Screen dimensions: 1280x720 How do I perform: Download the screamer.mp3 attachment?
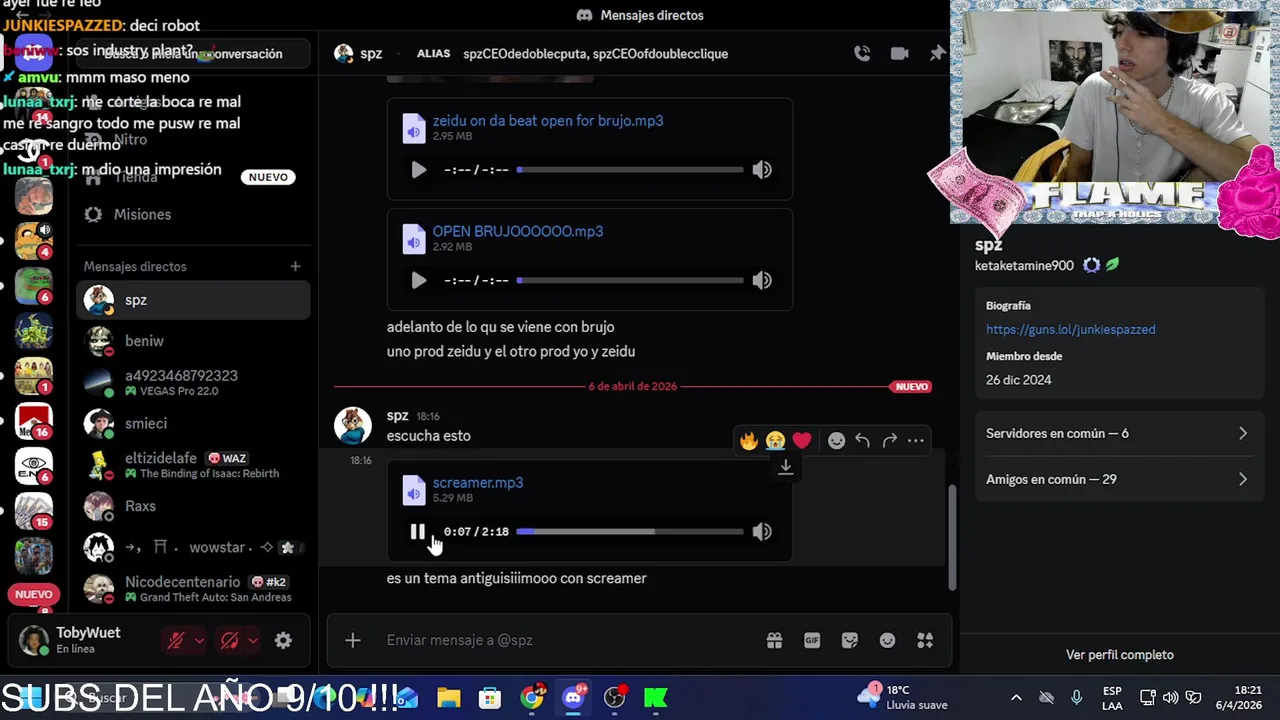pyautogui.click(x=786, y=467)
